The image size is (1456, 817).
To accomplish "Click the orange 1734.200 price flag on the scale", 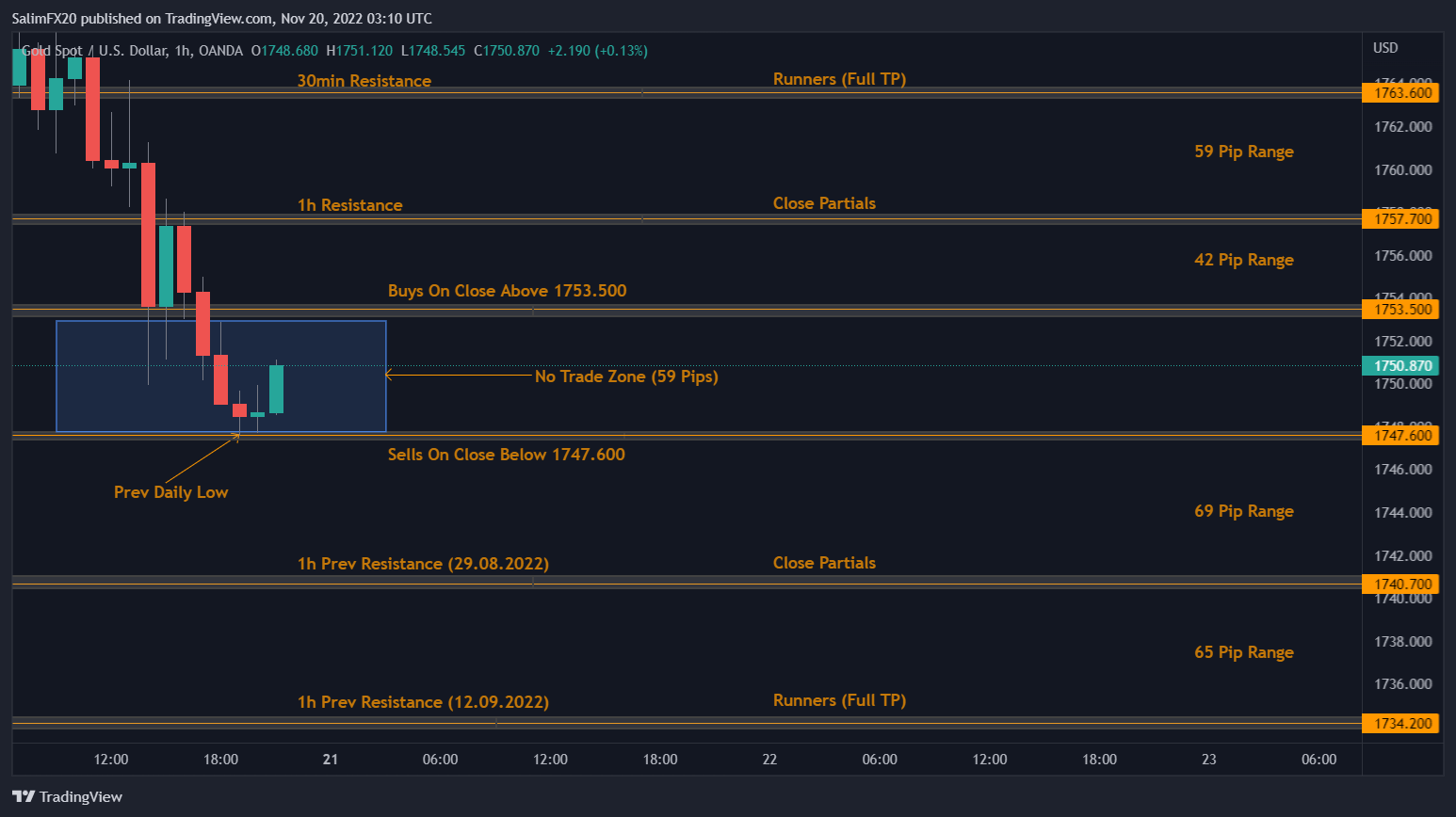I will [1400, 722].
